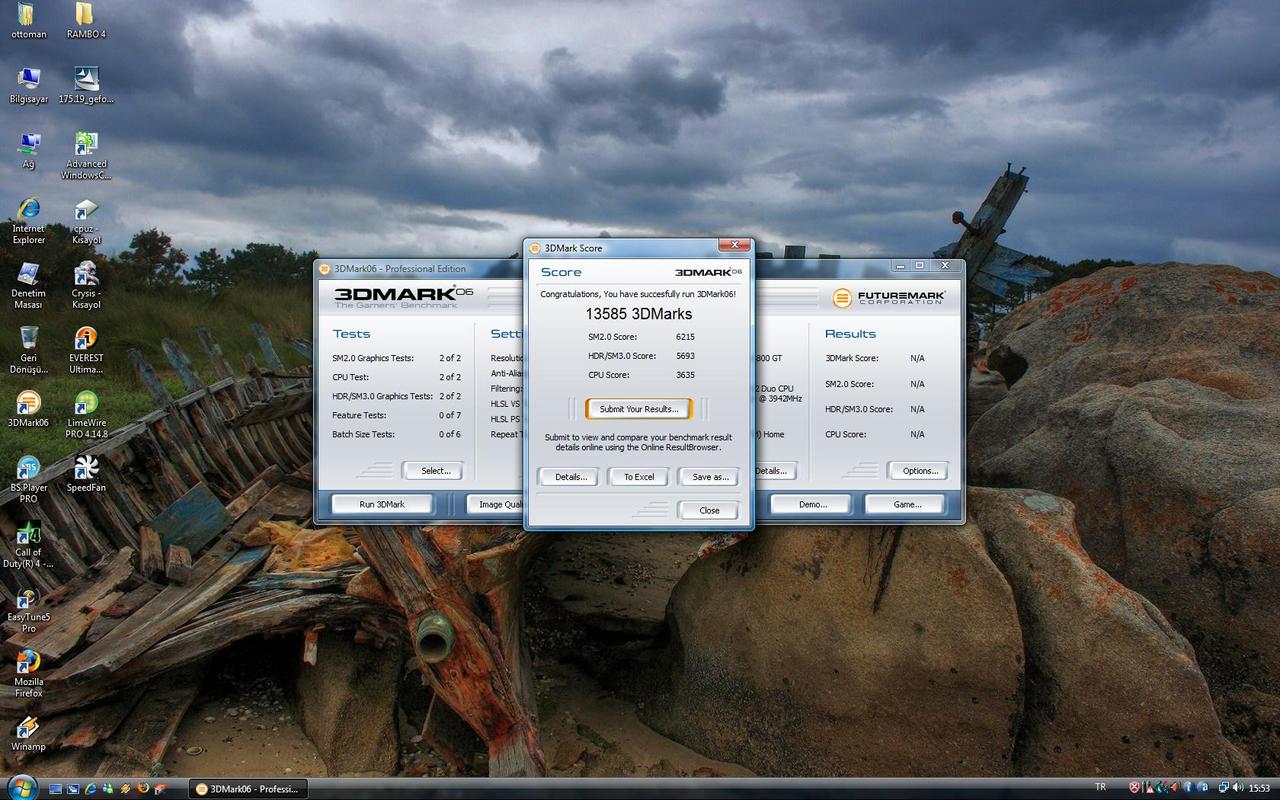
Task: Click Select... button under Tests
Action: [x=435, y=470]
